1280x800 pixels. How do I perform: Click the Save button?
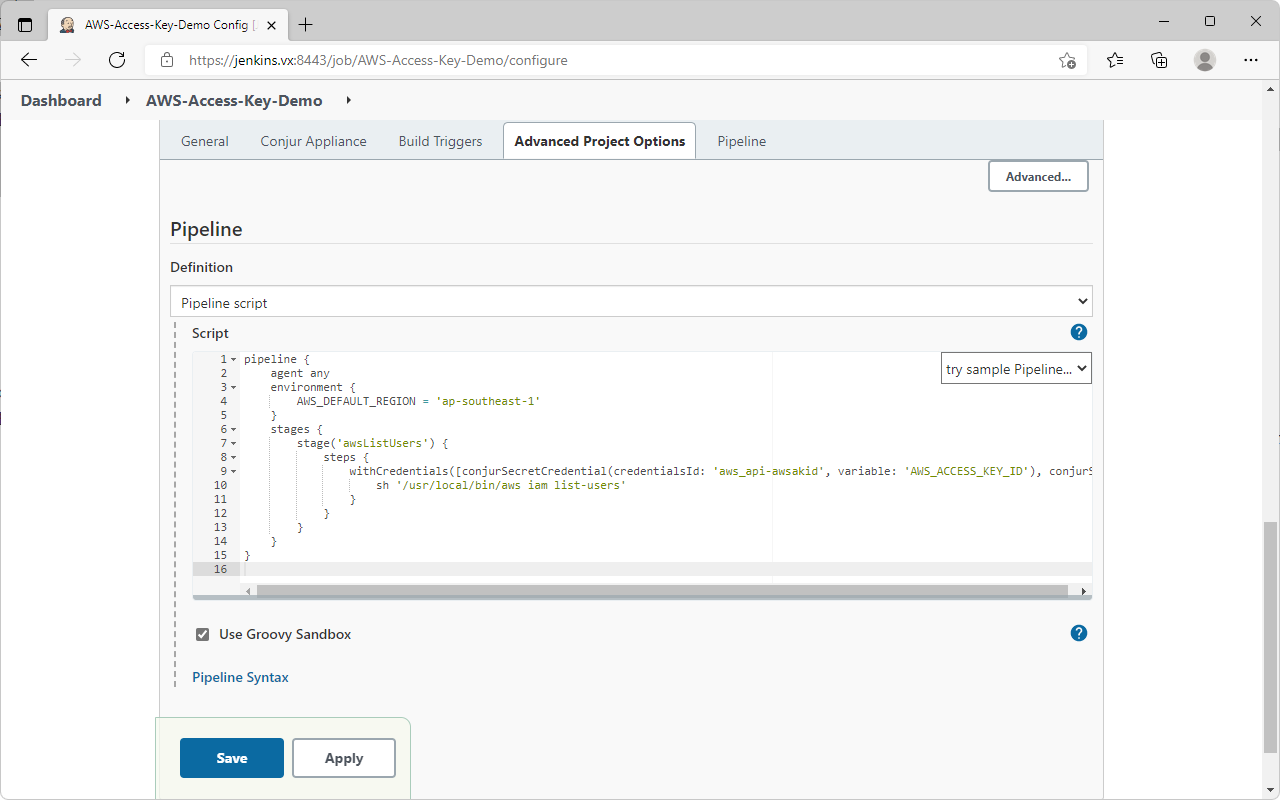click(x=232, y=758)
